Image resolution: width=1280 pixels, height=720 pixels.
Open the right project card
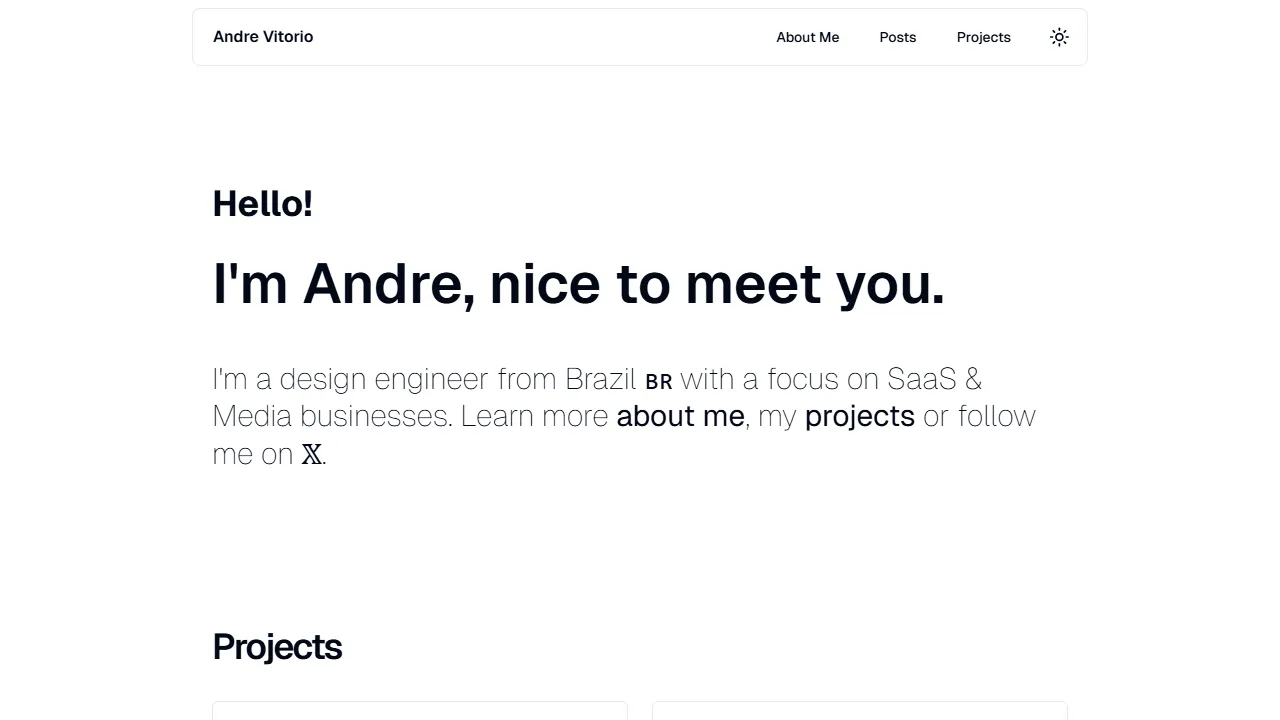click(x=860, y=710)
